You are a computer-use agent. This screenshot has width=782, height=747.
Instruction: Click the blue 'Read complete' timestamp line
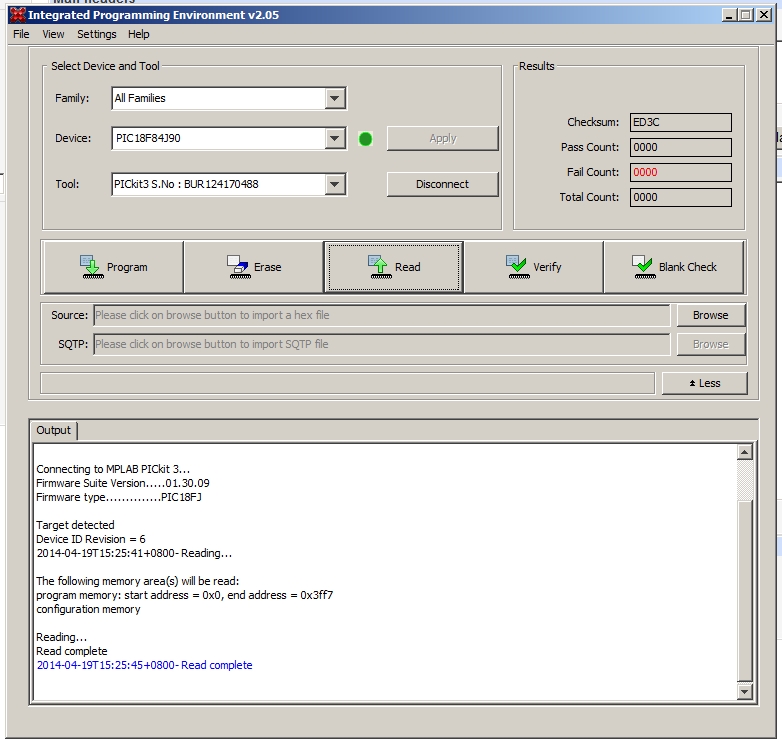[145, 665]
